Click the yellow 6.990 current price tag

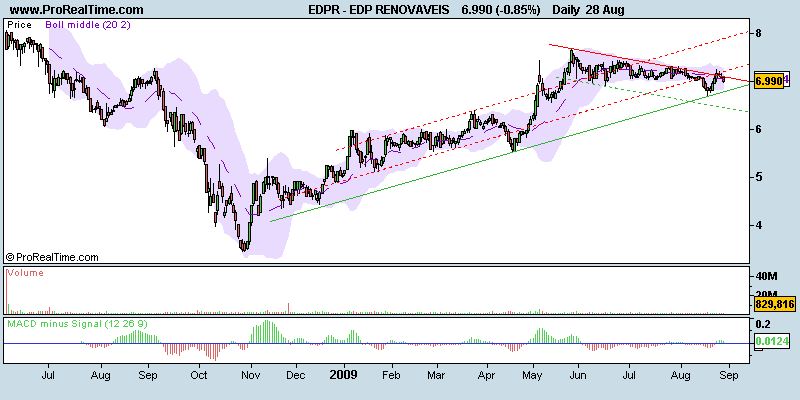pos(768,81)
